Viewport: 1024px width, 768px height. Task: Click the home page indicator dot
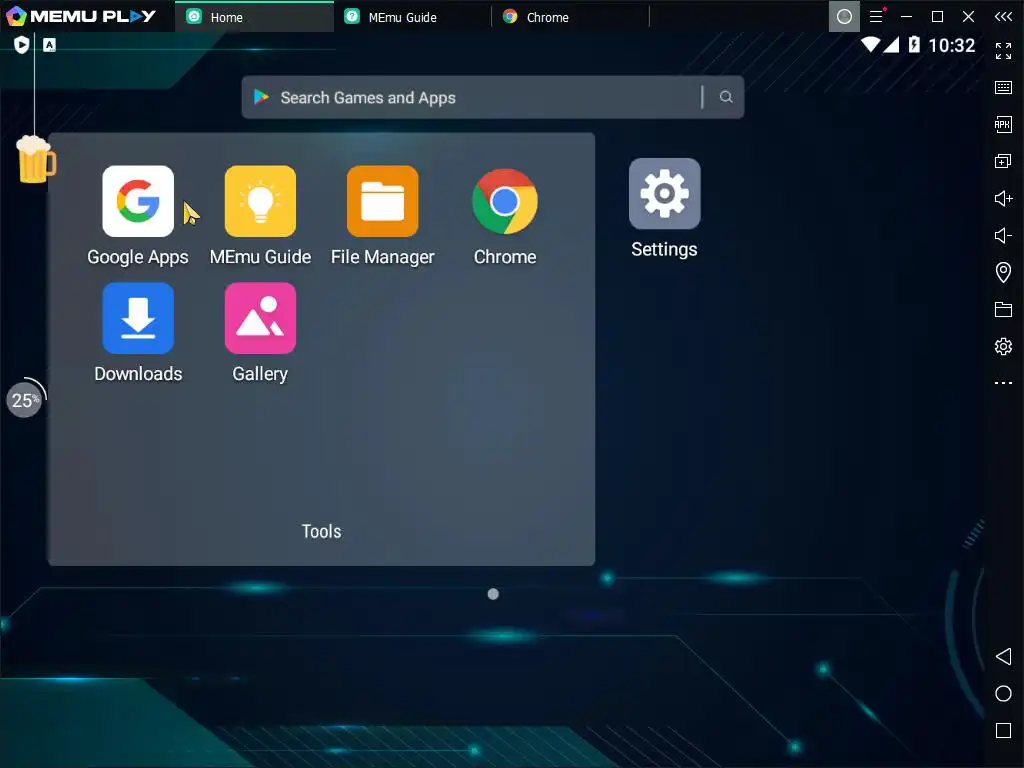(493, 594)
